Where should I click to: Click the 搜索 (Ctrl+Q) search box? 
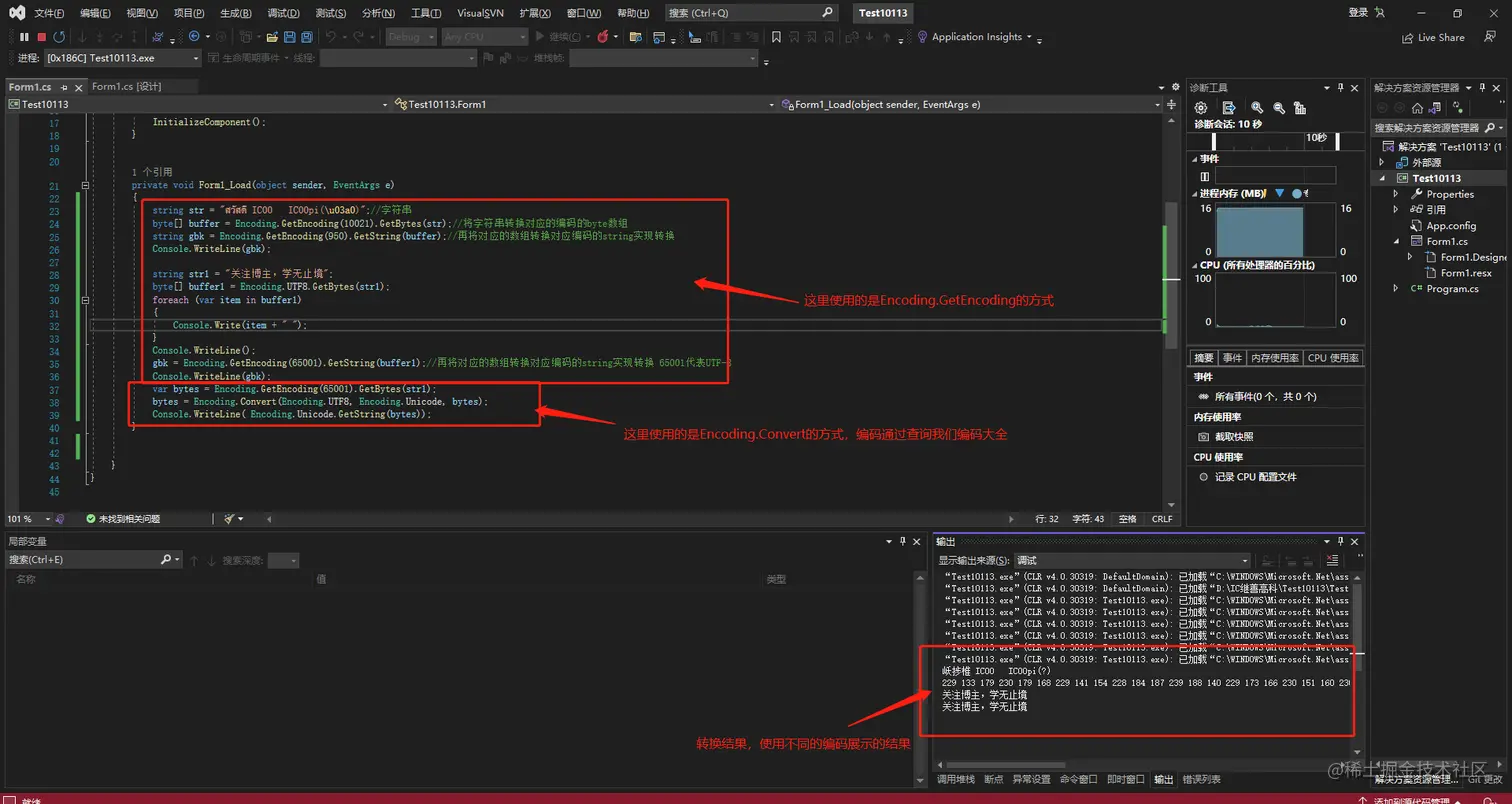tap(751, 13)
